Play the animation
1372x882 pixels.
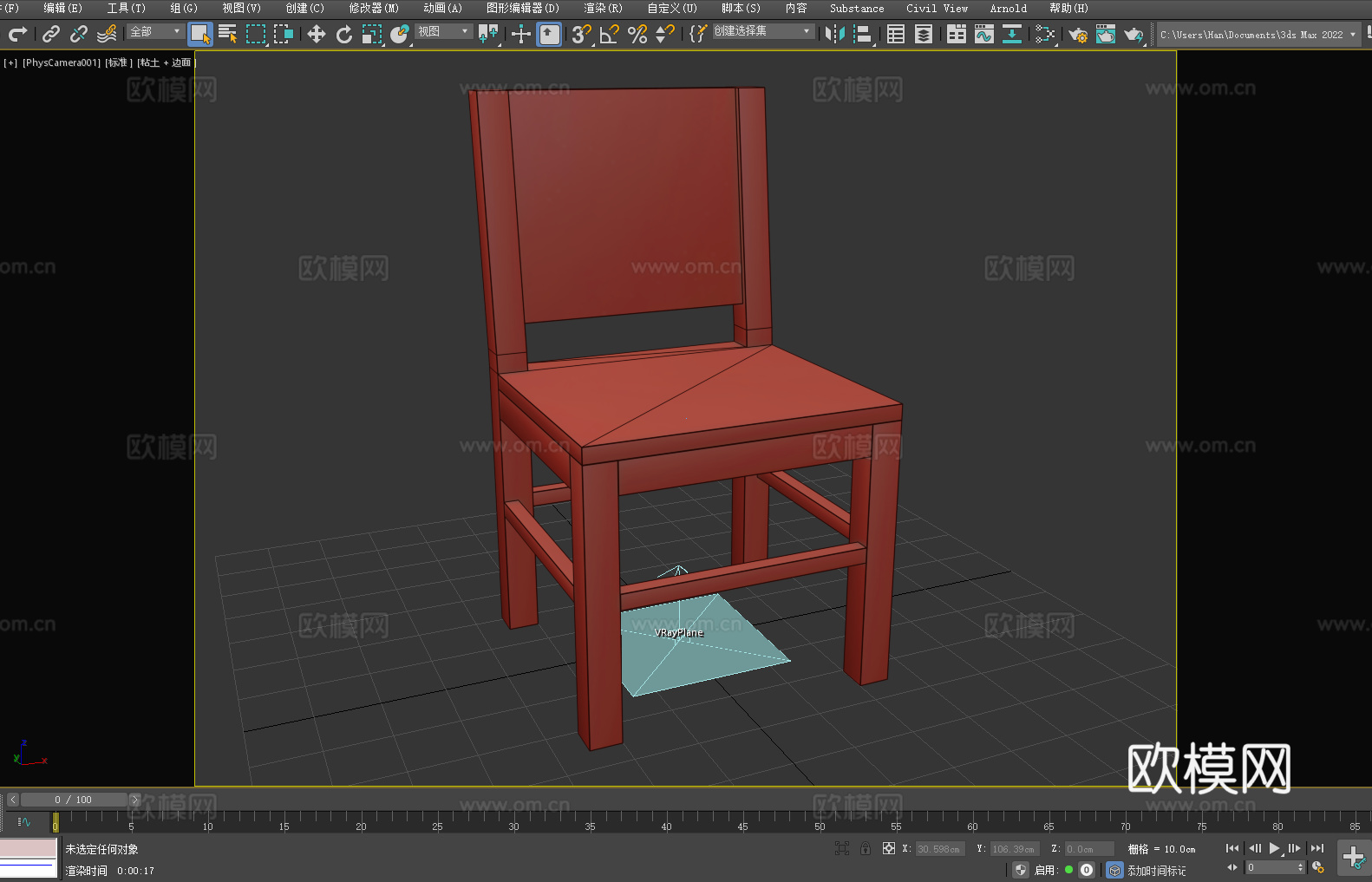click(1274, 848)
